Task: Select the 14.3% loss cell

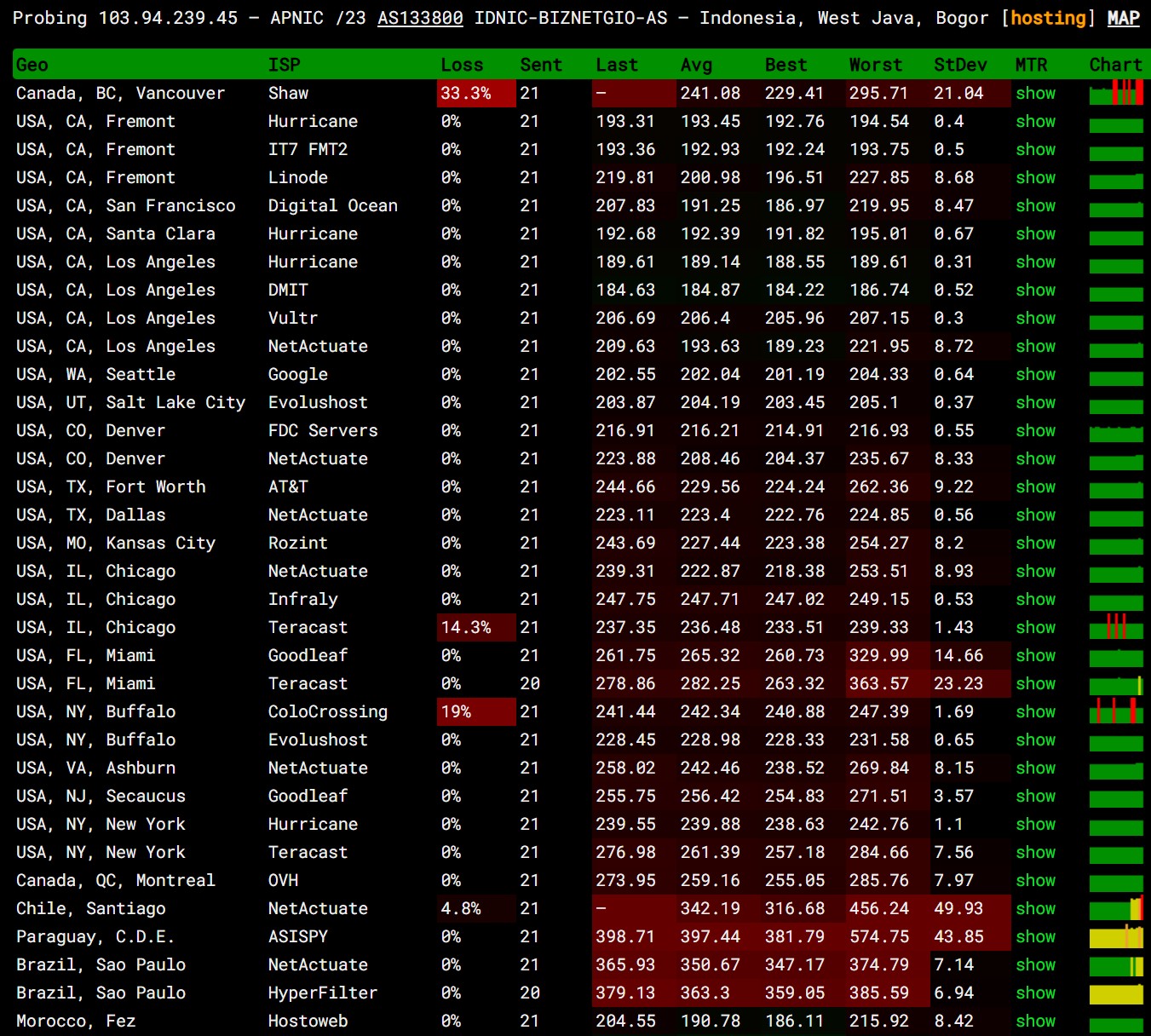Action: pos(476,627)
